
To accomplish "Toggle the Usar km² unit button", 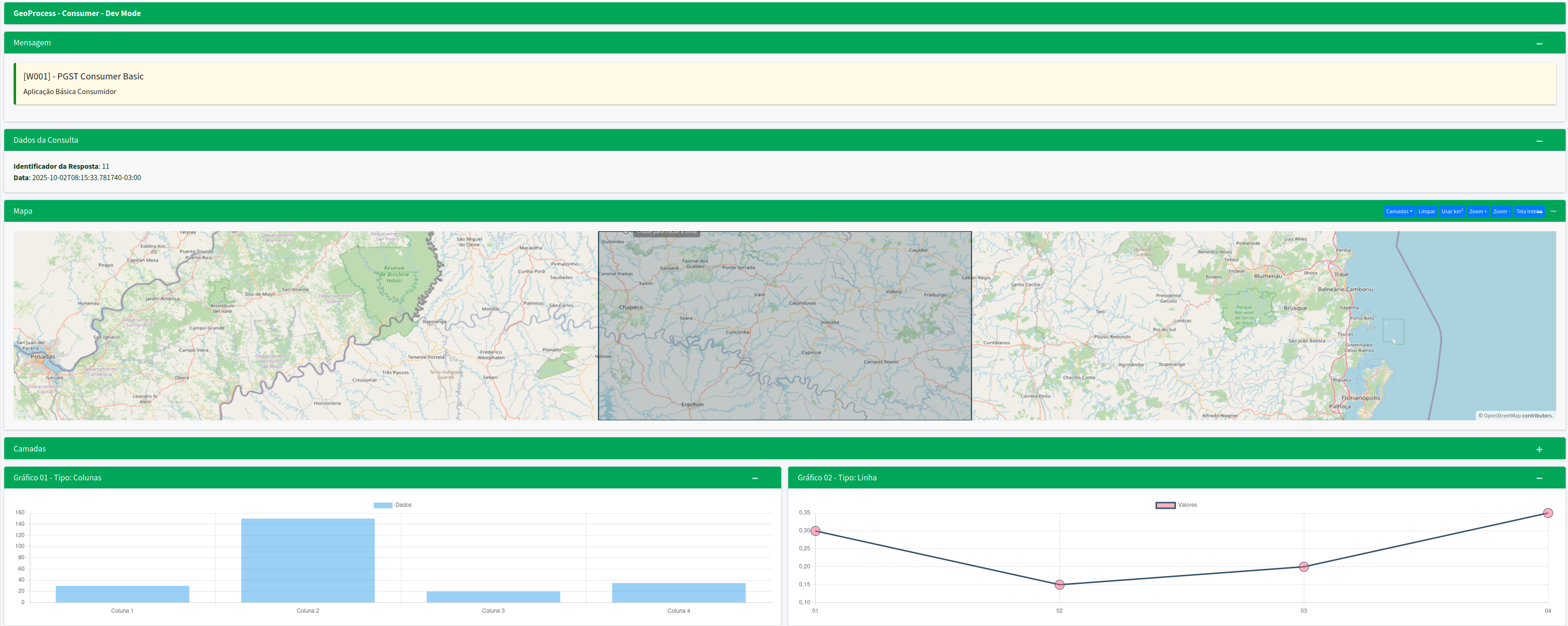I will point(1452,211).
